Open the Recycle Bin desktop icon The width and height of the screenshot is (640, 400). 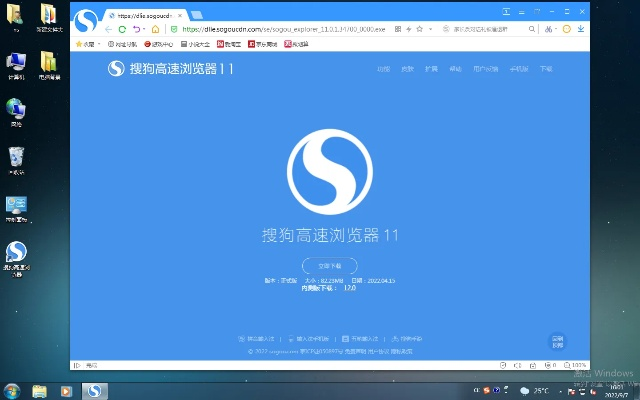[x=16, y=158]
